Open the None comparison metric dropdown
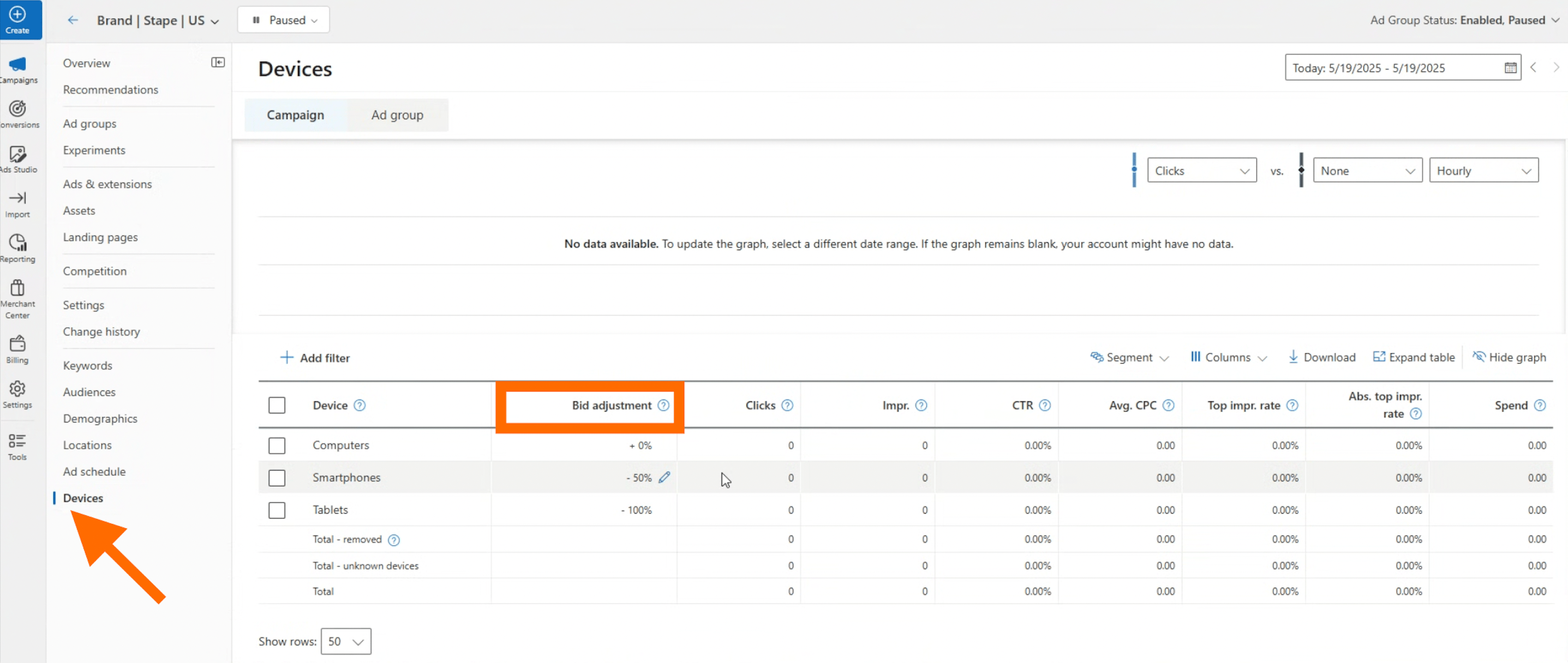The height and width of the screenshot is (663, 1568). coord(1367,170)
